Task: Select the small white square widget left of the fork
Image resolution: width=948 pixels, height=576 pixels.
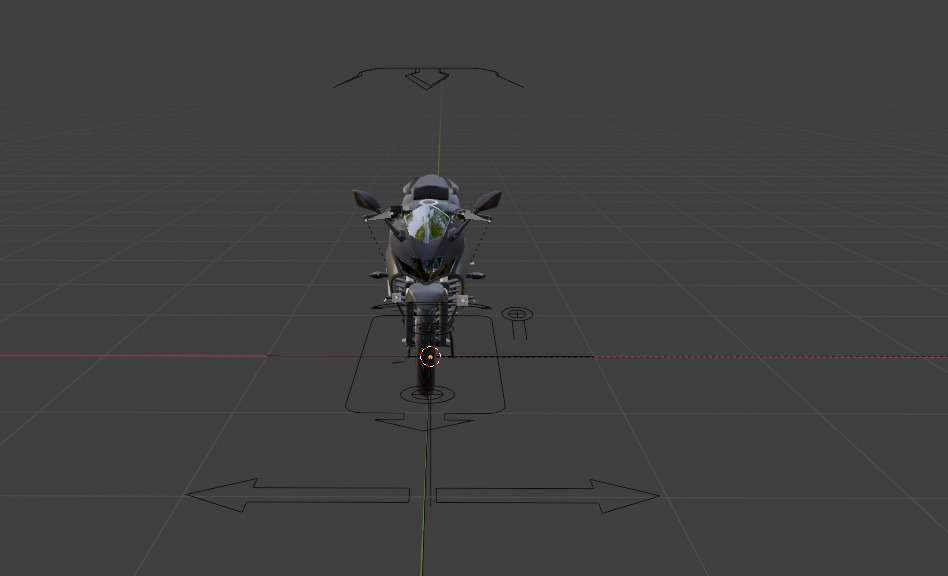Action: pos(396,299)
